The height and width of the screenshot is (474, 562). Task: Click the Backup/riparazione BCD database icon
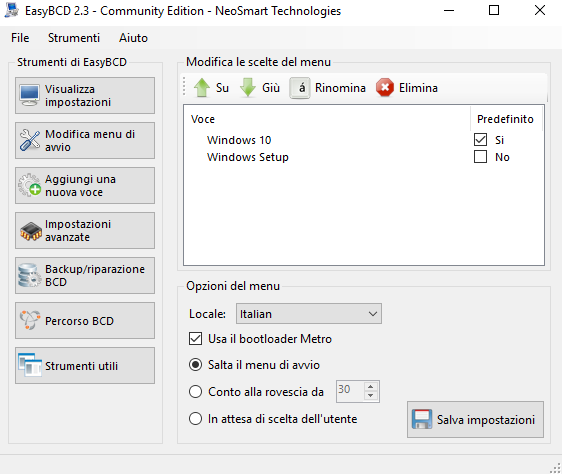tap(29, 275)
